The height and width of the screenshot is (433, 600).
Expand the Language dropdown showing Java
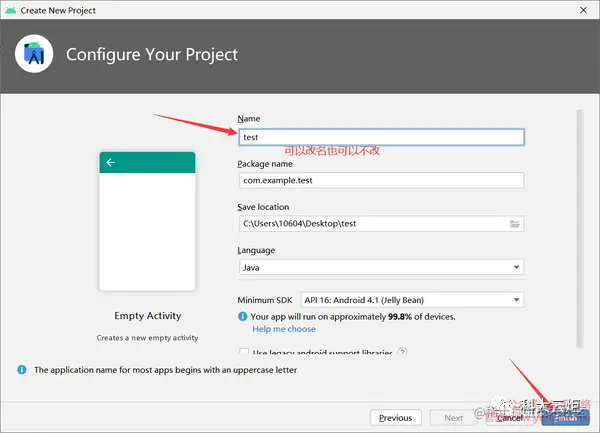pyautogui.click(x=381, y=267)
